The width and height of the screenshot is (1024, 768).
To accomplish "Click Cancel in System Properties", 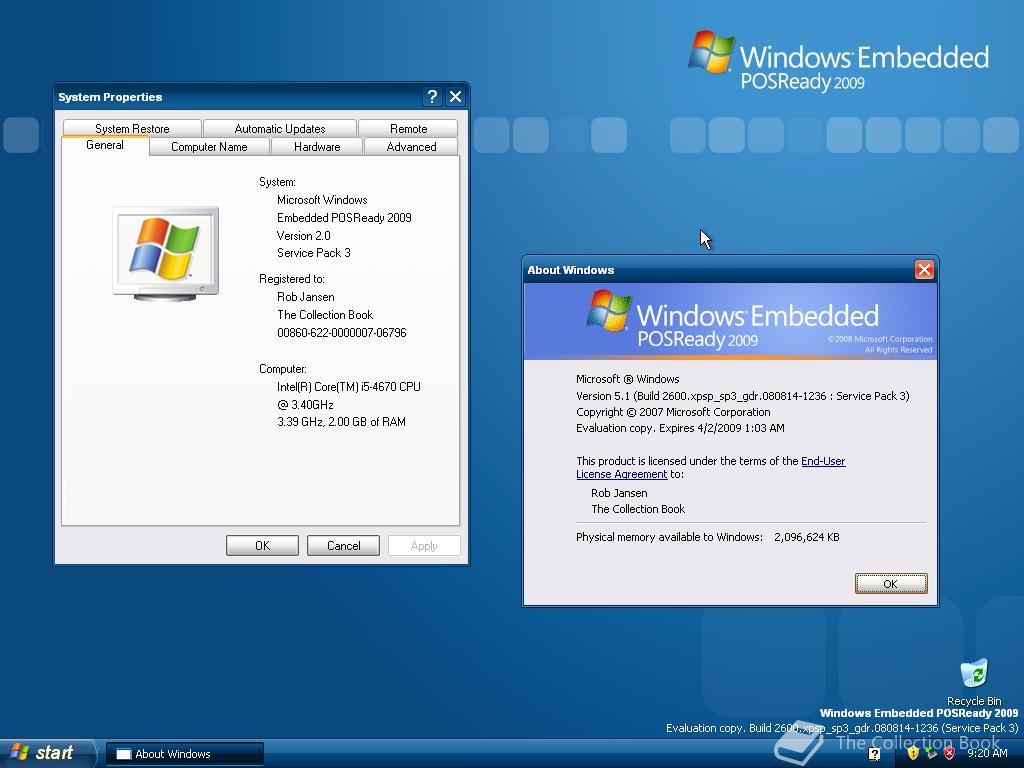I will click(x=344, y=545).
